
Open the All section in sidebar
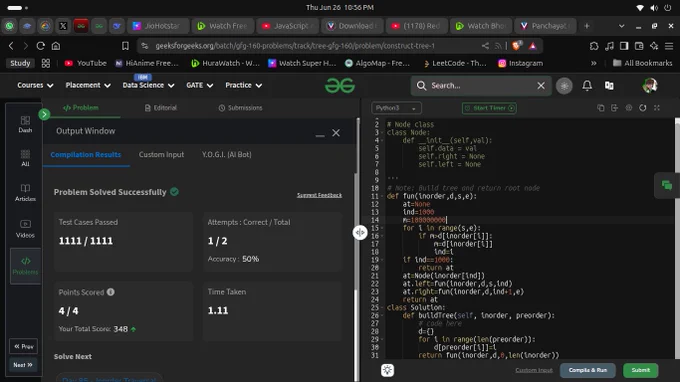[x=25, y=158]
